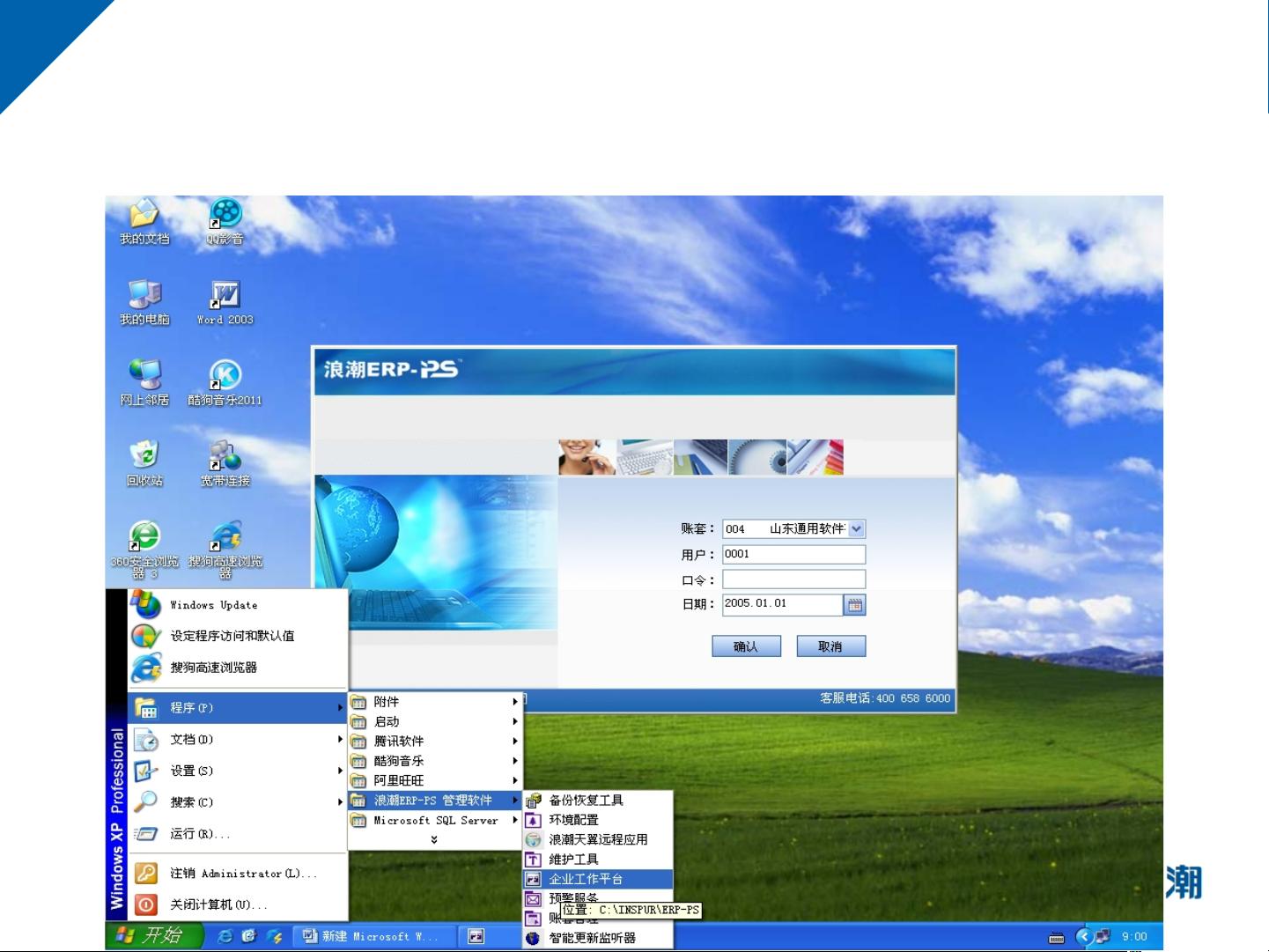The width and height of the screenshot is (1269, 952).
Task: Open the 设置(S) submenu
Action: [238, 771]
